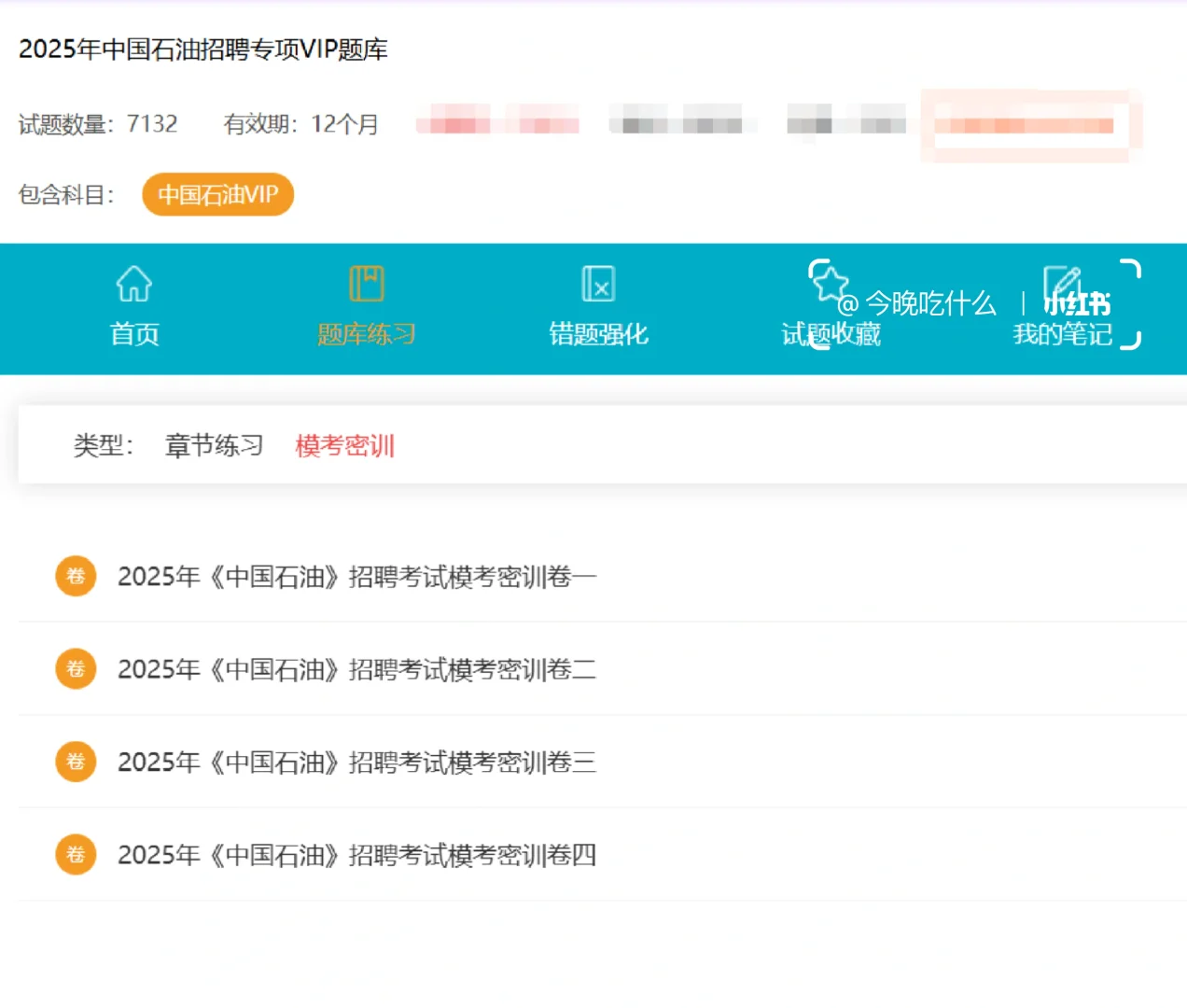1187x1008 pixels.
Task: Click the 包含科目 label
Action: [66, 195]
